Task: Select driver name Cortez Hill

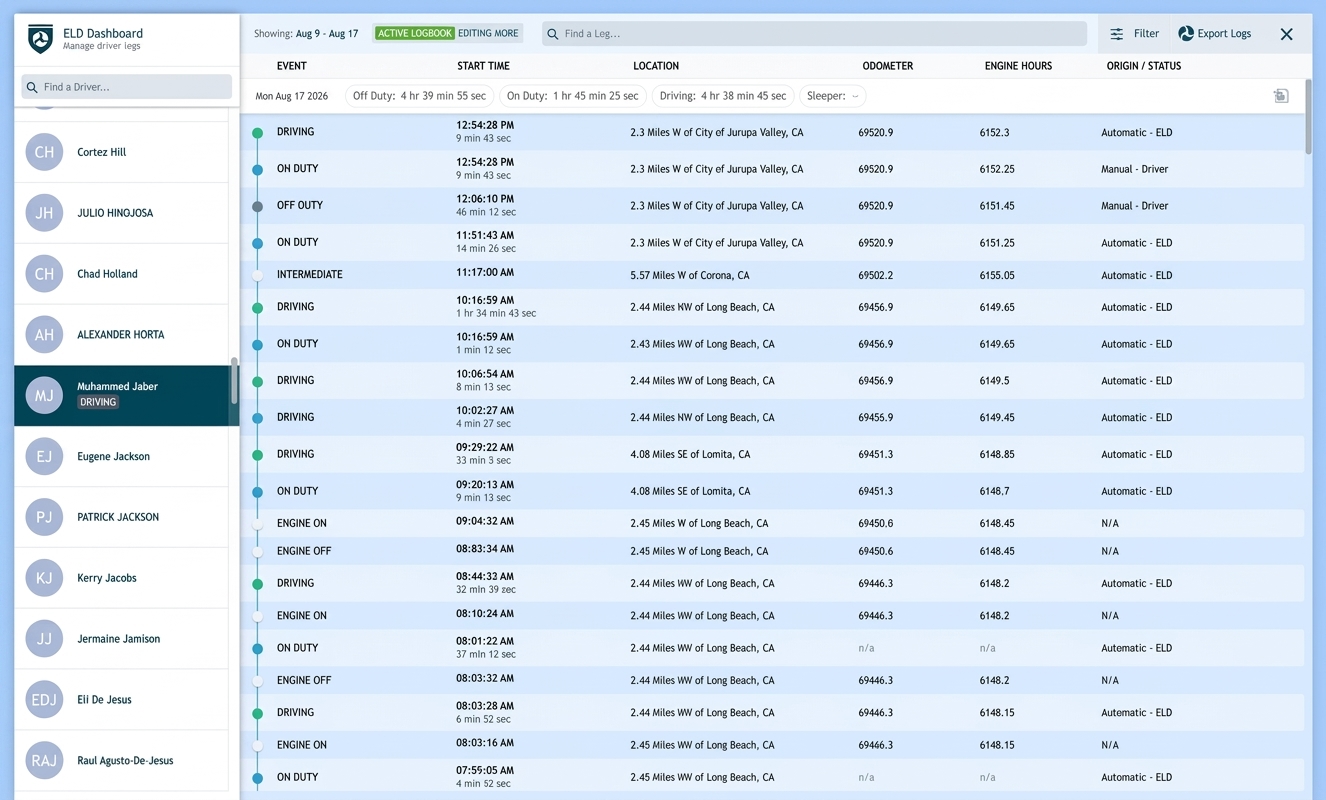Action: click(x=101, y=152)
